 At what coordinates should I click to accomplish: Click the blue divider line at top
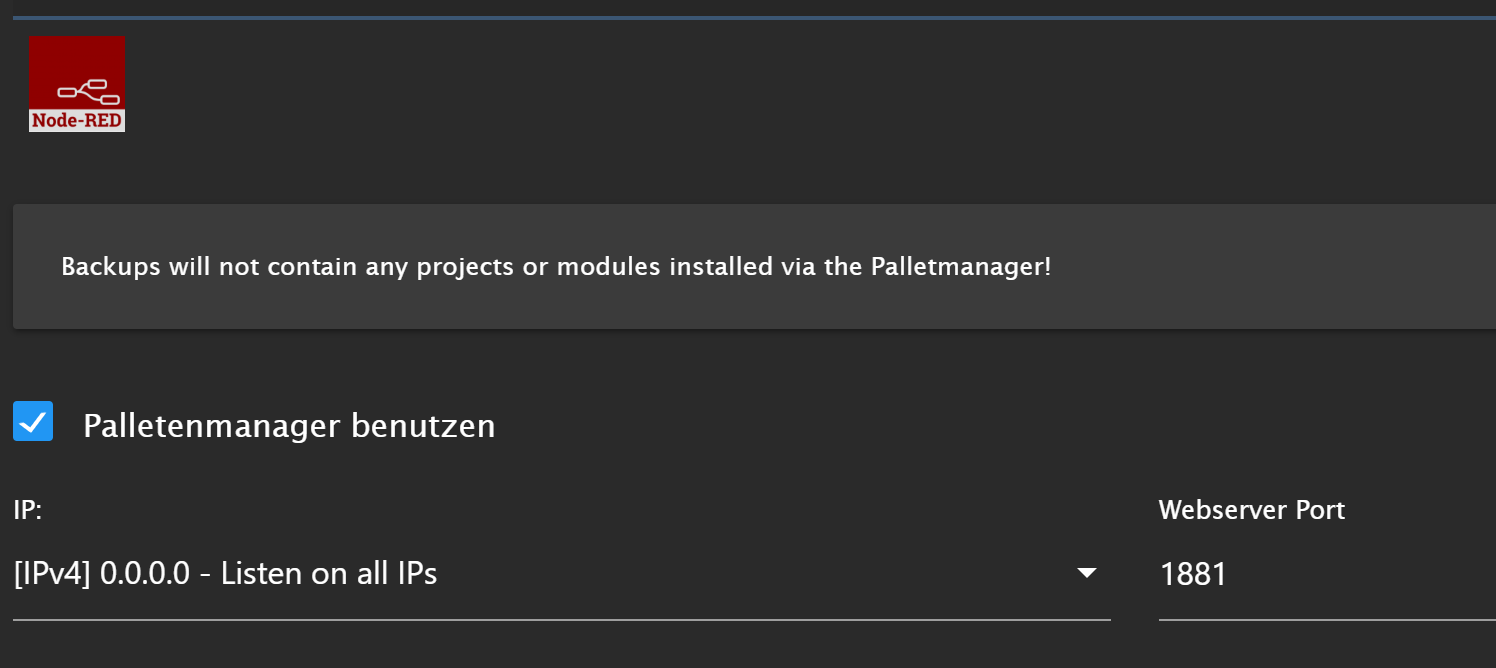point(754,18)
